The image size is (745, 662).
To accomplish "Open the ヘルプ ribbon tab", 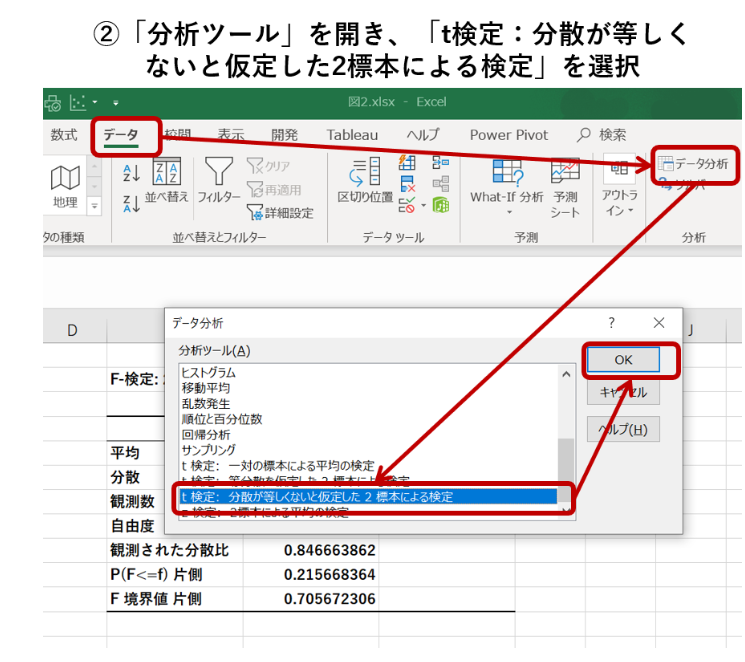I will (x=423, y=135).
